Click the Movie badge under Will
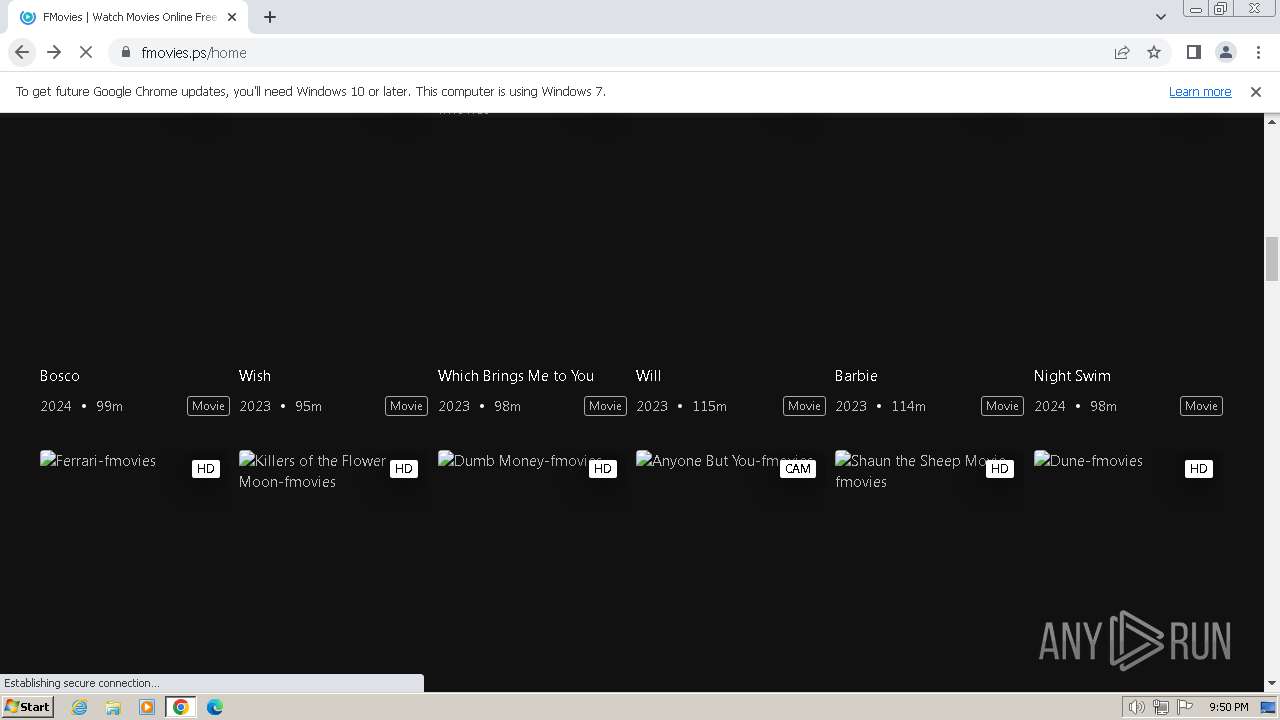 click(804, 406)
